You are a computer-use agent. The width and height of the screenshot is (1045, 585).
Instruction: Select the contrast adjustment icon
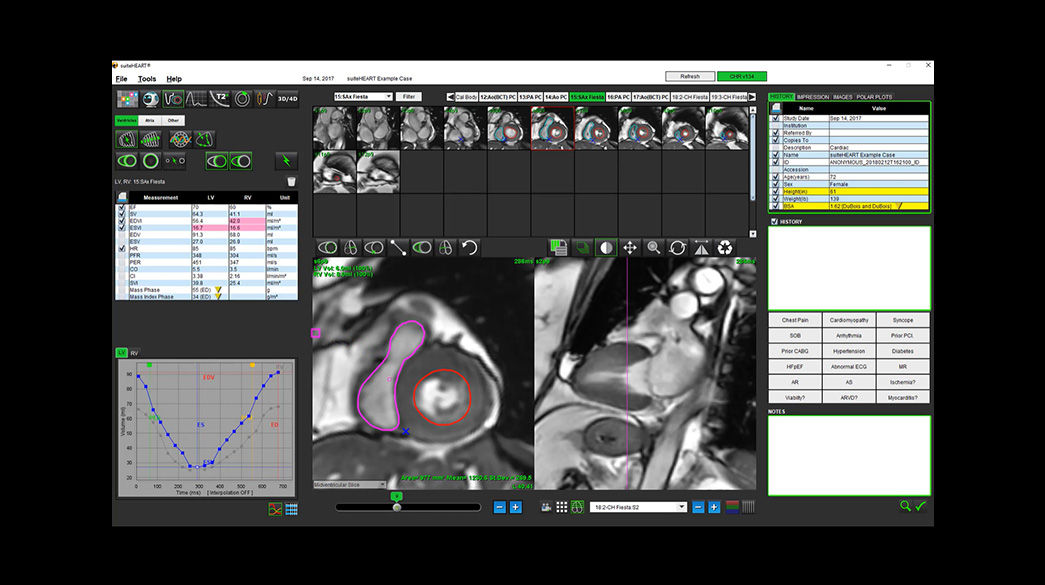tap(606, 247)
